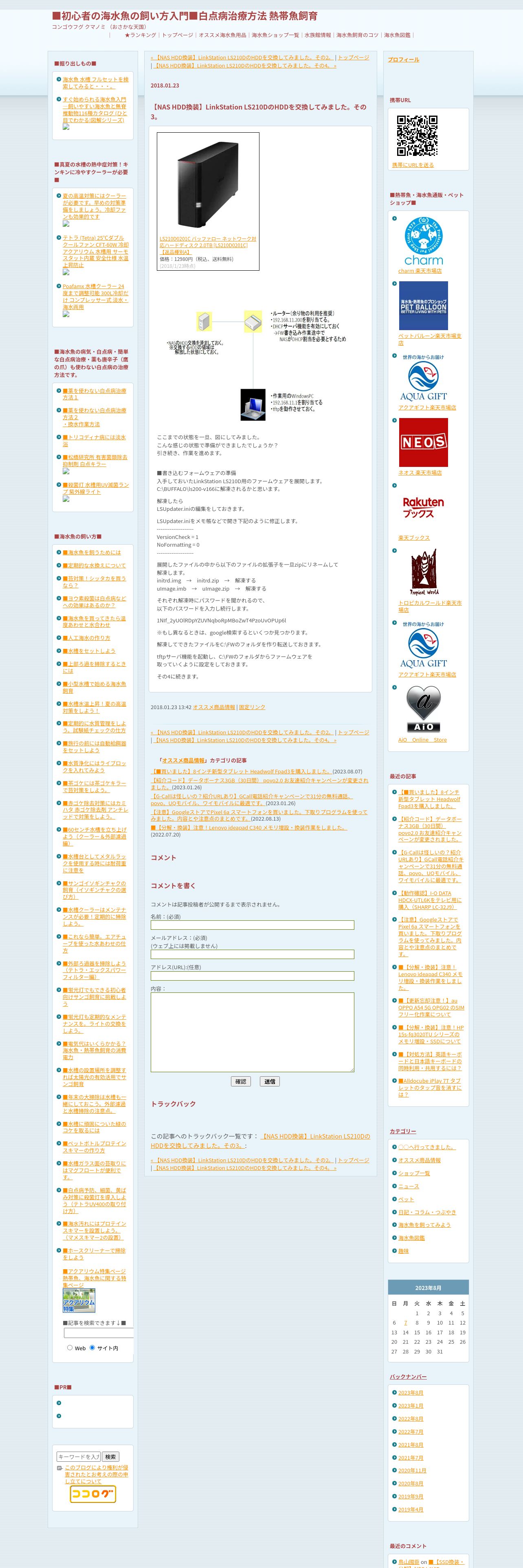Image resolution: width=523 pixels, height=1568 pixels.
Task: Open the カテゴリー heading link
Action: [x=403, y=1130]
